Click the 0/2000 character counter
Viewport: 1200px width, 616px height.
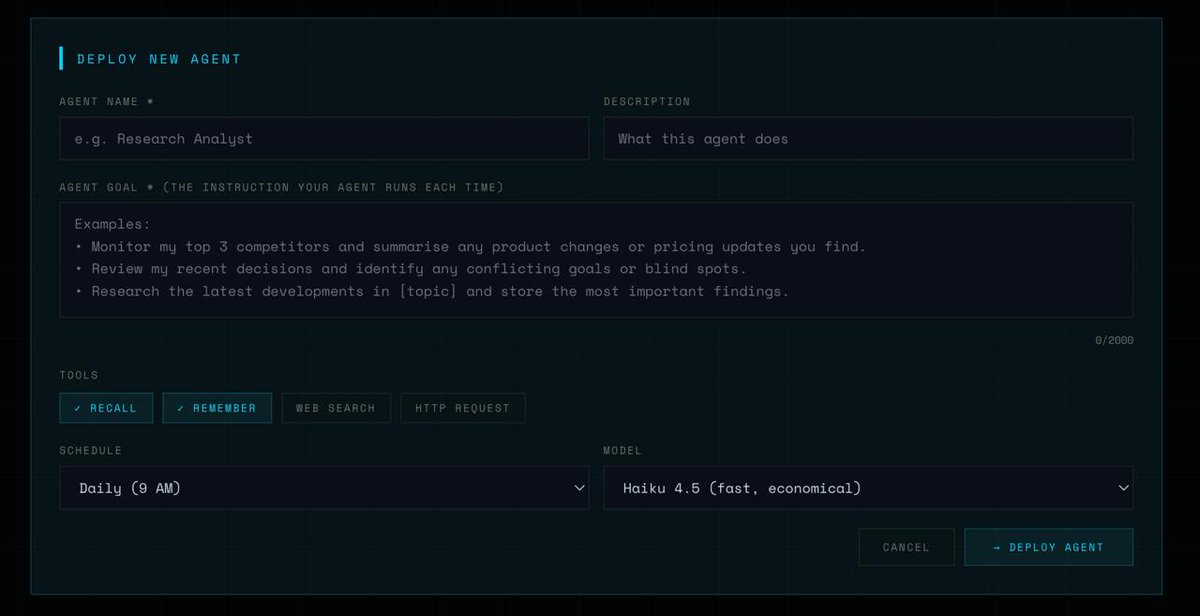click(x=1114, y=340)
